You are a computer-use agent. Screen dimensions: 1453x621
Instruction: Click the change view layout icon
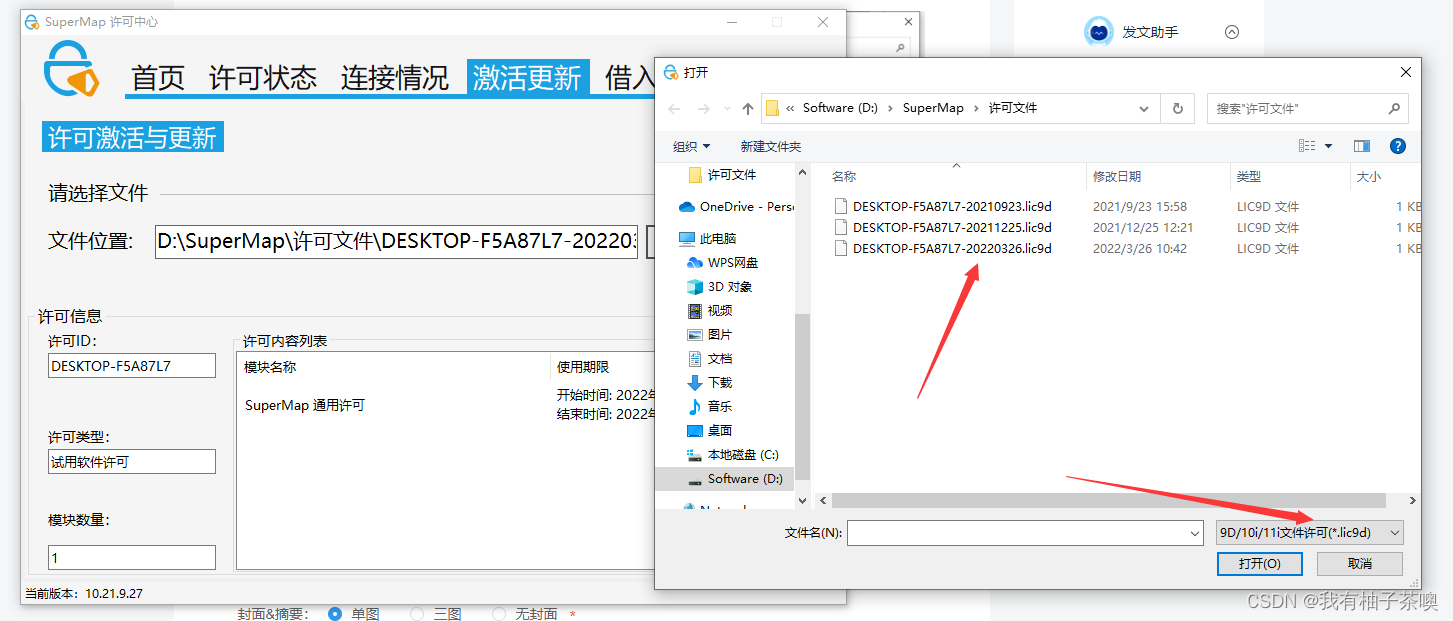1307,146
